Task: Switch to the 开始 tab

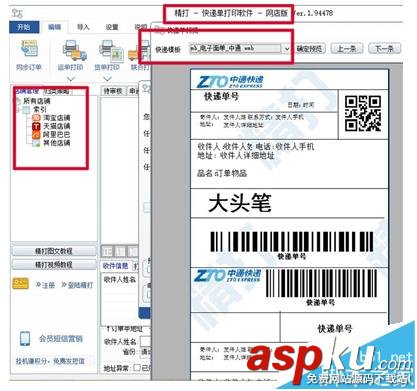Action: tap(24, 27)
